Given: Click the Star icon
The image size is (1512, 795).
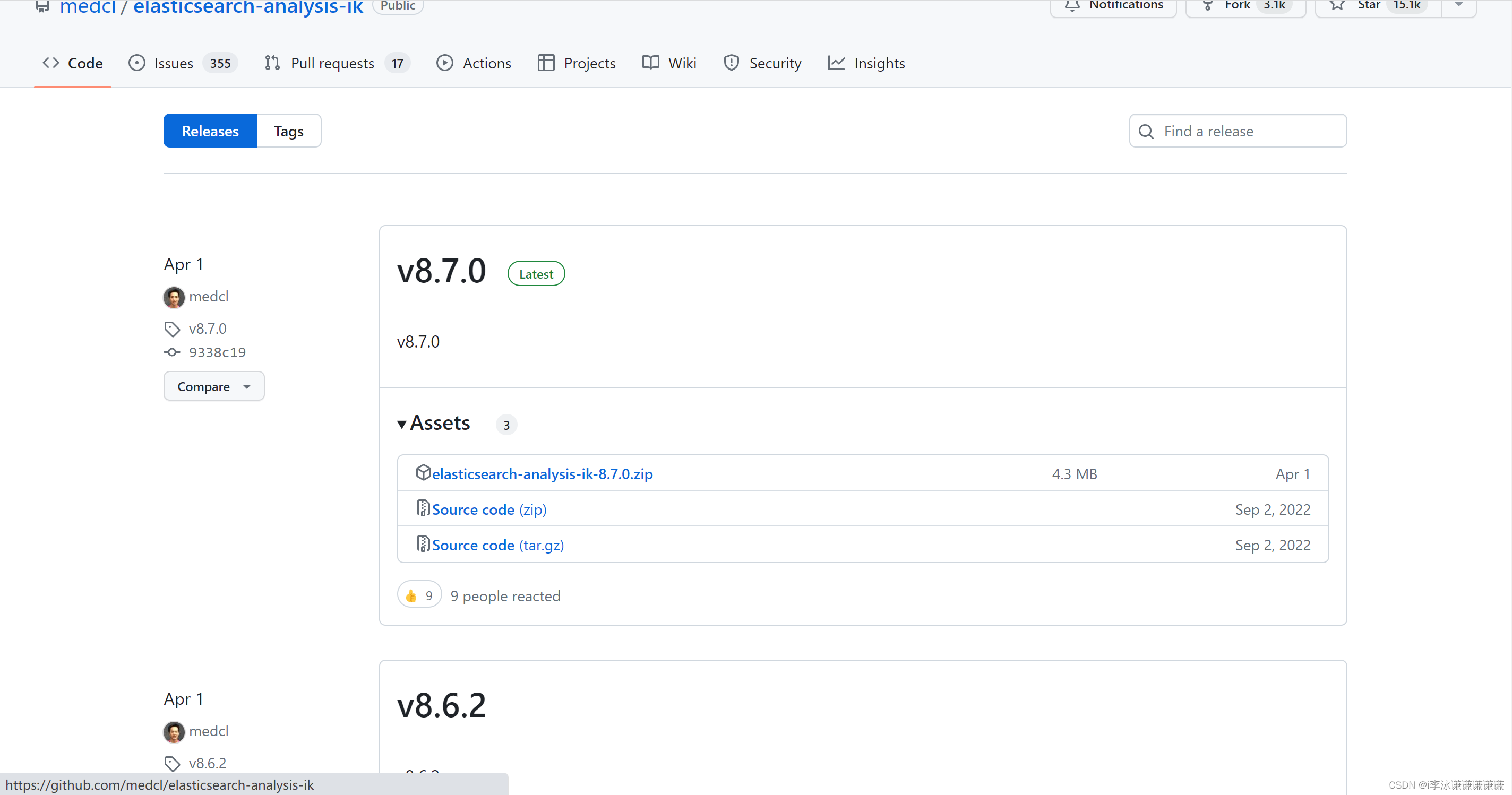Looking at the screenshot, I should tap(1336, 6).
